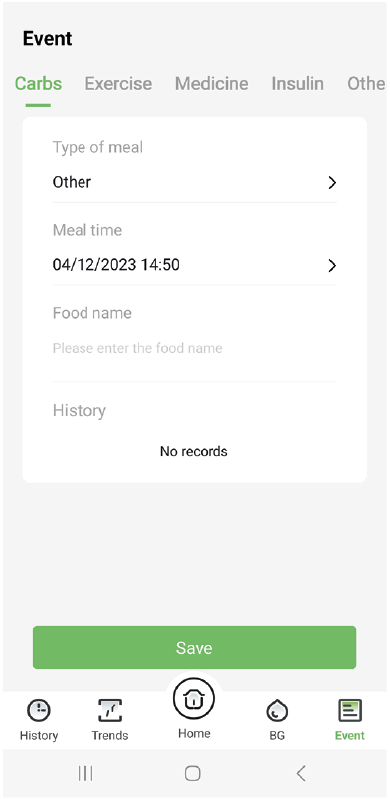The image size is (390, 799).
Task: Tap Android recent apps icon
Action: point(85,774)
